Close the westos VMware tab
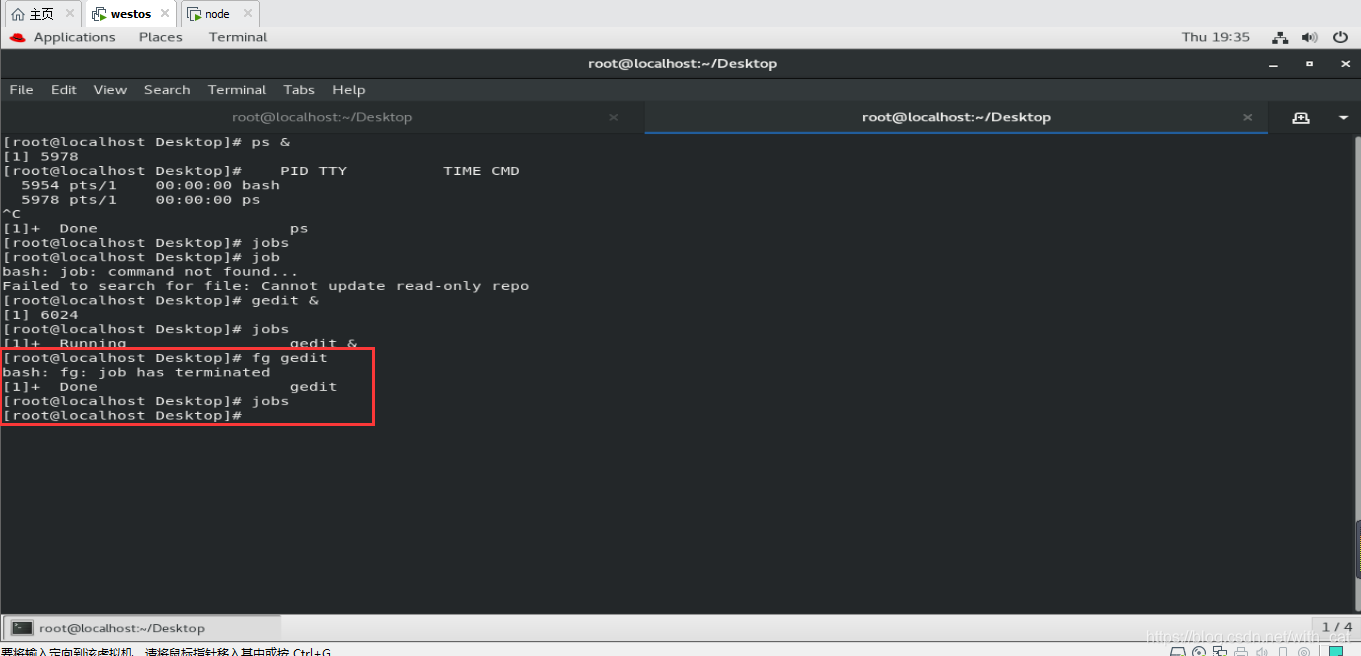 pyautogui.click(x=165, y=14)
